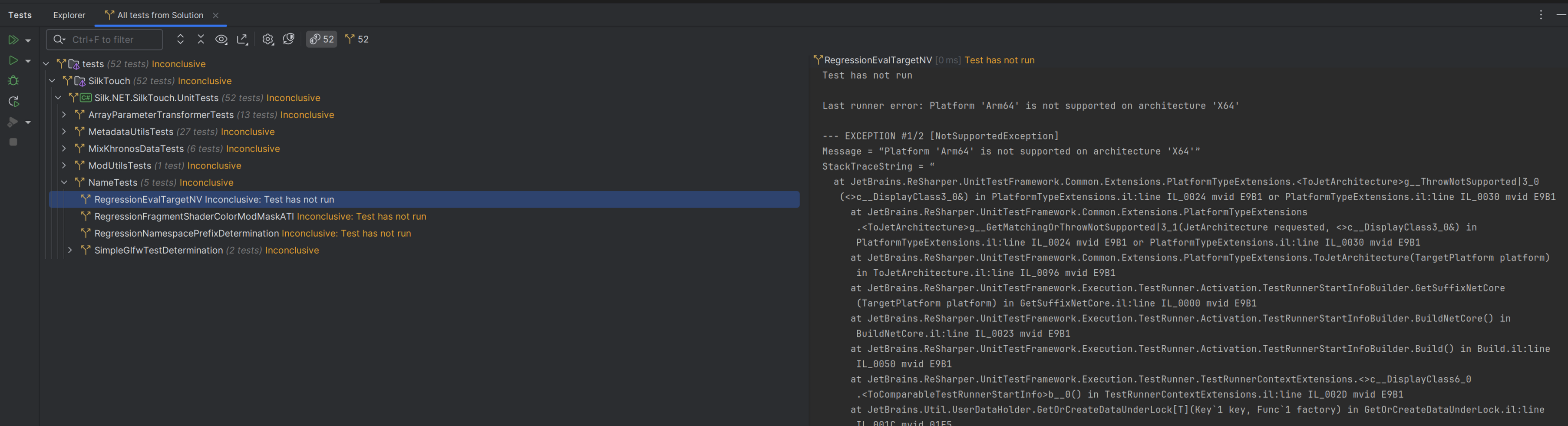Viewport: 1568px width, 426px height.
Task: Expand SimpleGlfwTestDetermination node chevron
Action: pos(70,251)
